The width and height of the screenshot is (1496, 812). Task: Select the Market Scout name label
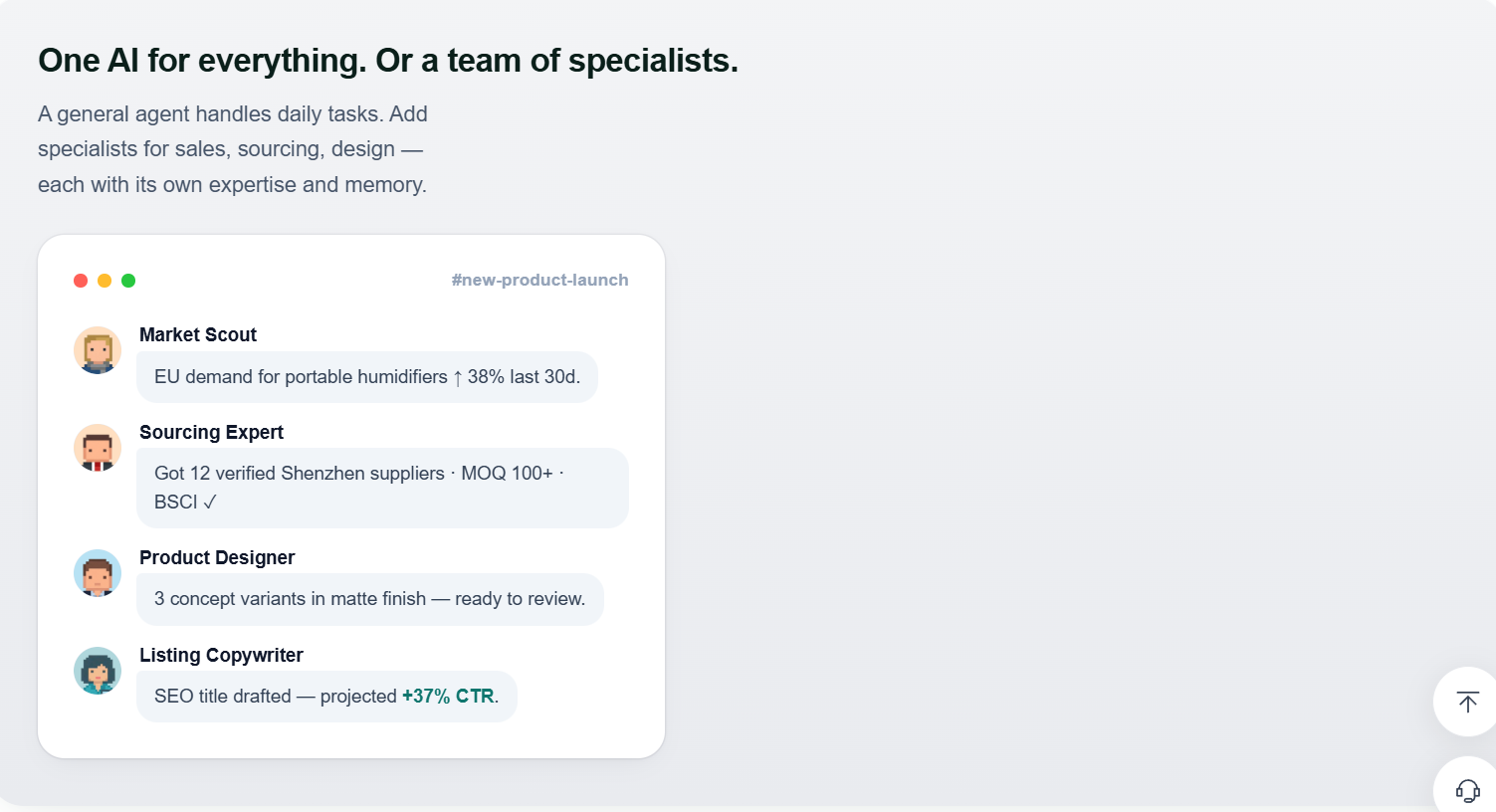pyautogui.click(x=198, y=334)
